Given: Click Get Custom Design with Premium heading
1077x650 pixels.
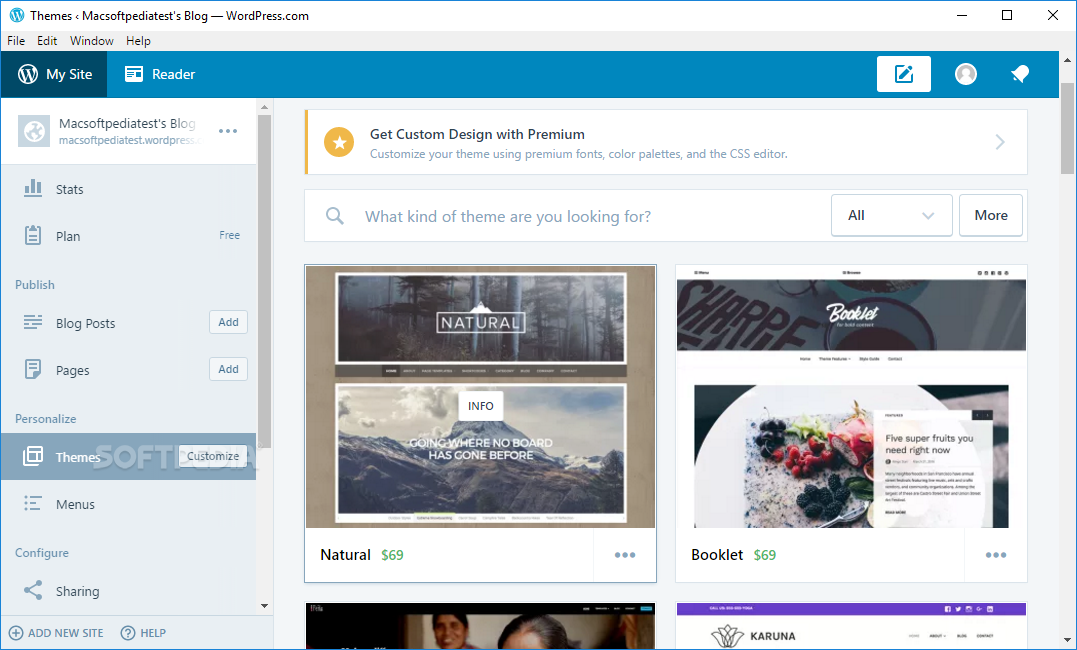Looking at the screenshot, I should [477, 134].
